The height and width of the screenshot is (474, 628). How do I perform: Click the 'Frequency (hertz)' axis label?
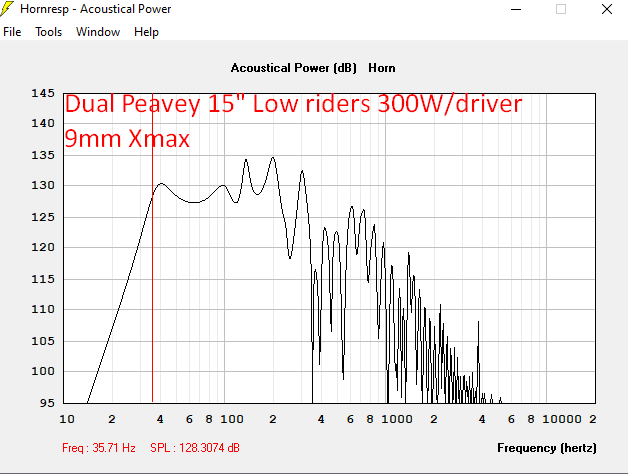tap(547, 448)
